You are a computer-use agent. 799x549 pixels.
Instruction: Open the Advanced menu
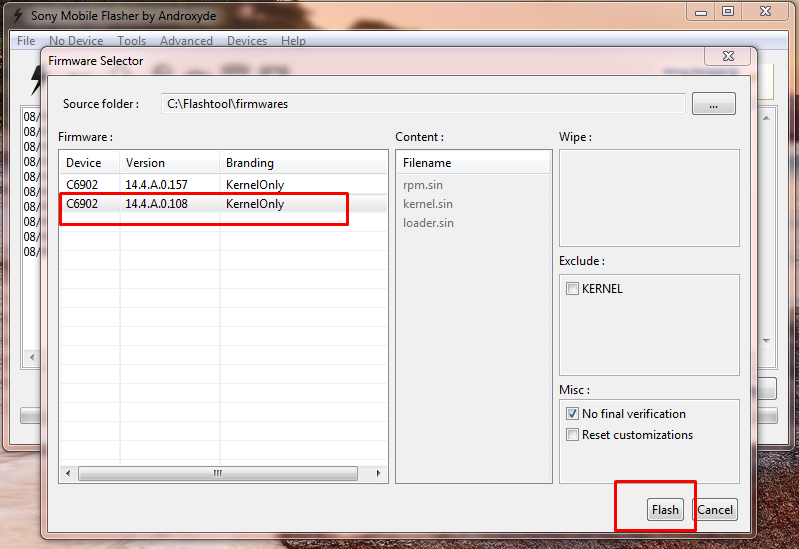186,41
